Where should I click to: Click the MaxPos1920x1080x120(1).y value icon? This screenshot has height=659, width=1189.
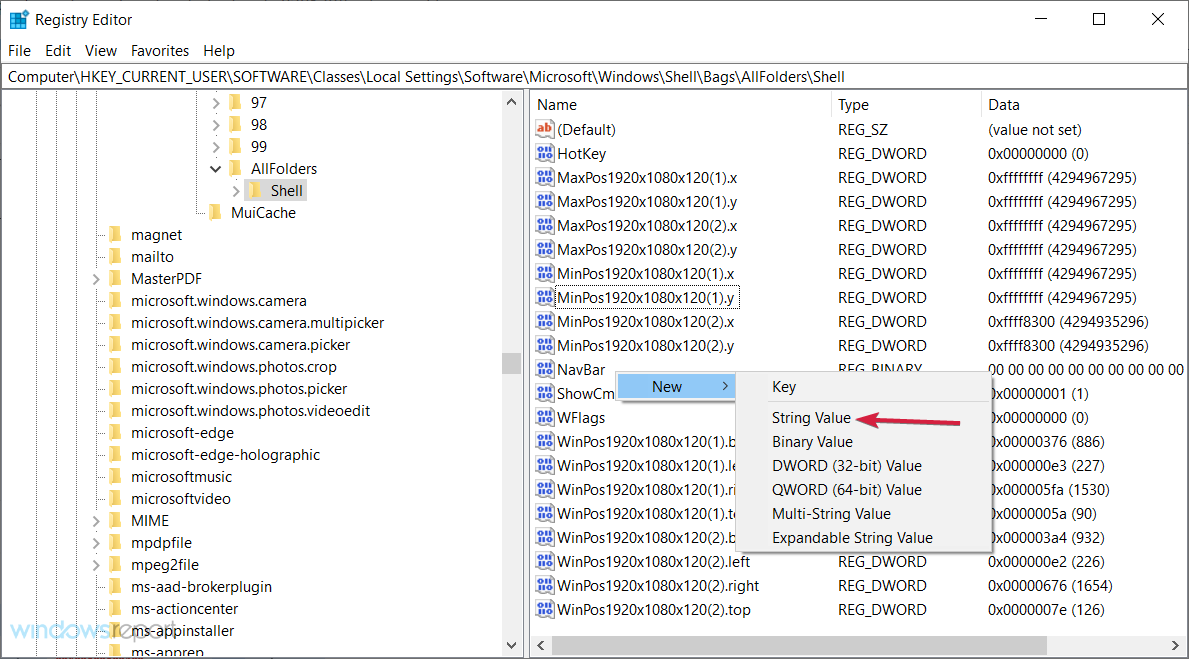[544, 202]
